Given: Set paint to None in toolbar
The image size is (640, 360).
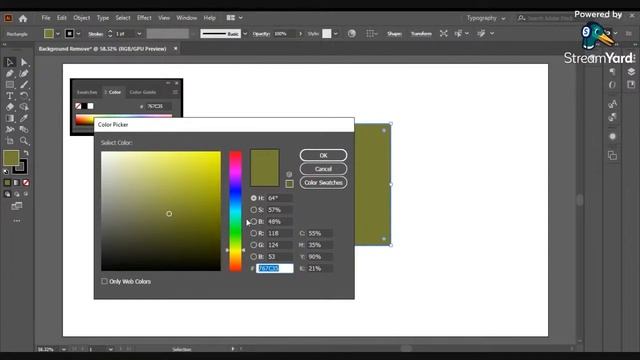Looking at the screenshot, I should pyautogui.click(x=26, y=182).
